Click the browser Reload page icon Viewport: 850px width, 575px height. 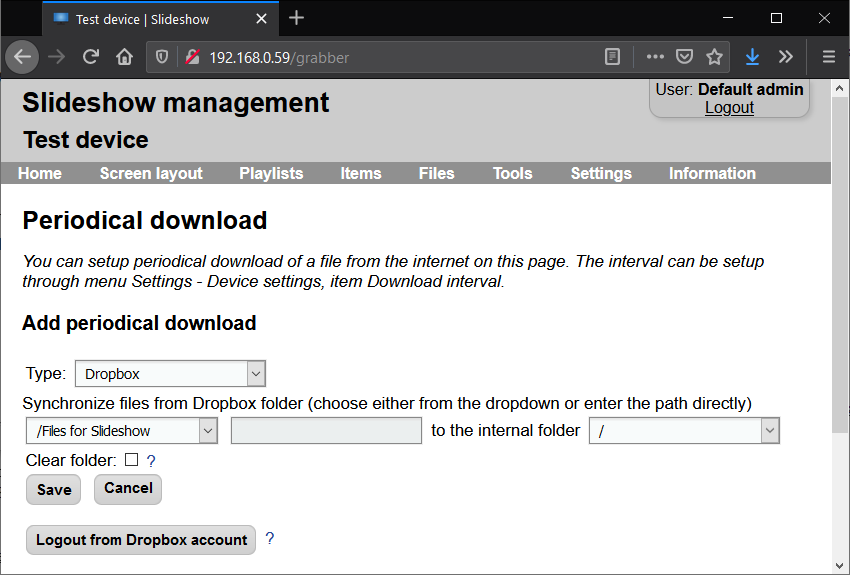pyautogui.click(x=91, y=57)
